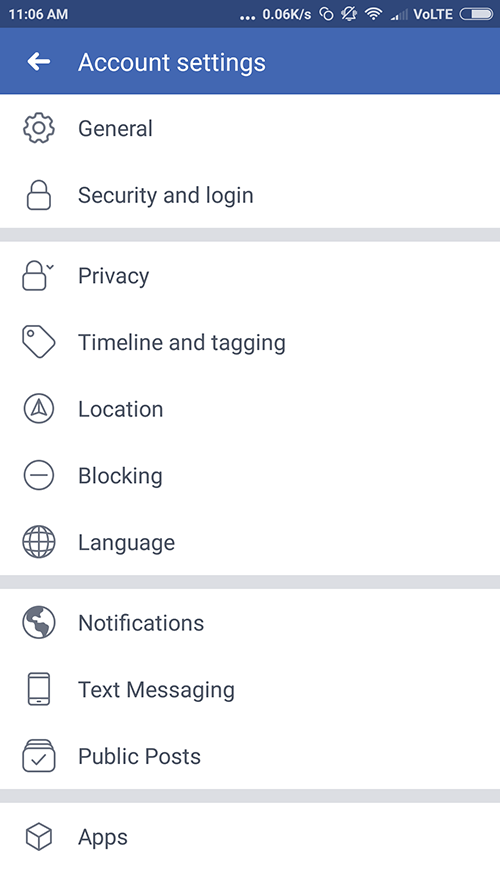Tap the Public Posts checkbox icon
The image size is (500, 889).
click(x=39, y=756)
